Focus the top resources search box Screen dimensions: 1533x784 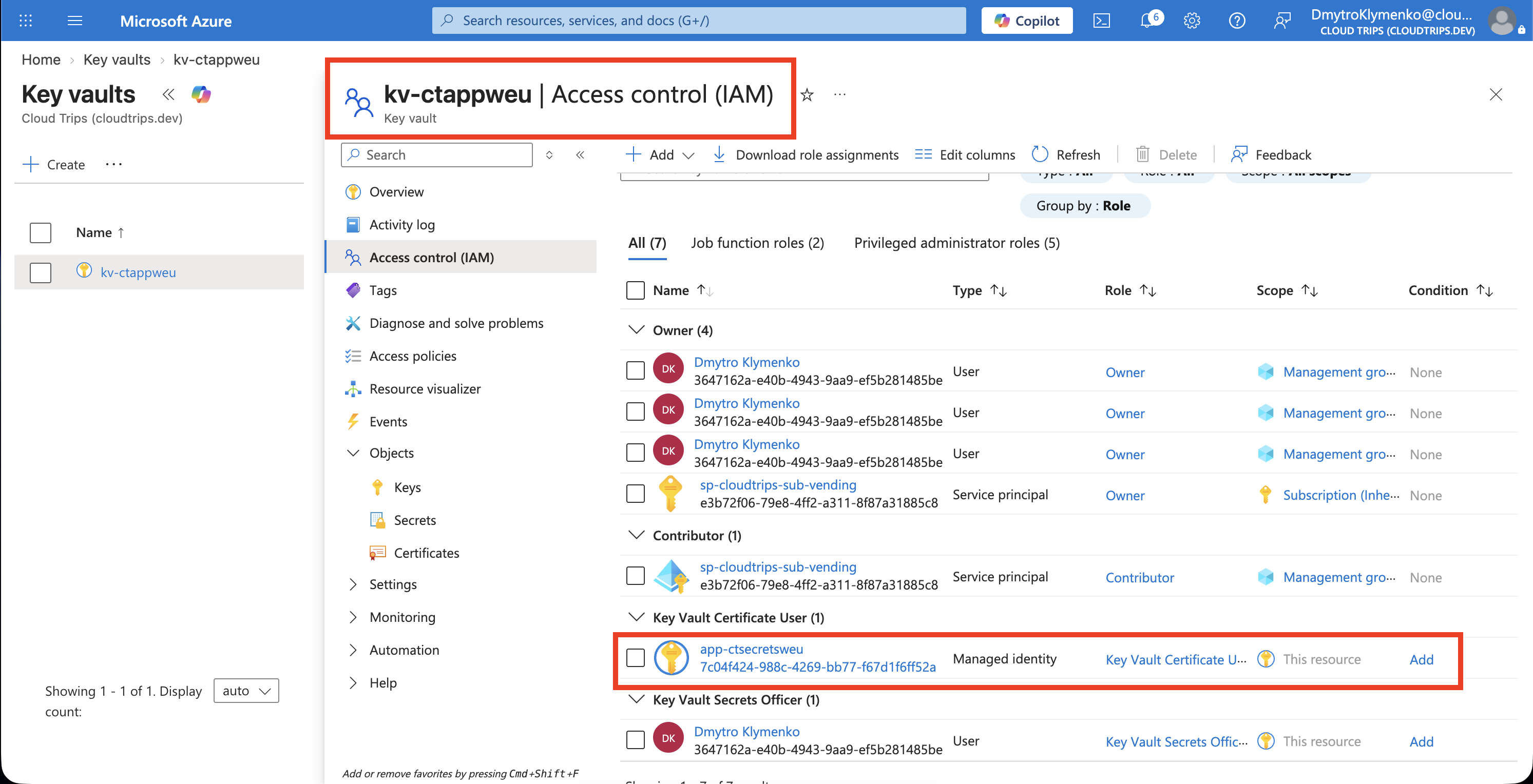click(699, 21)
